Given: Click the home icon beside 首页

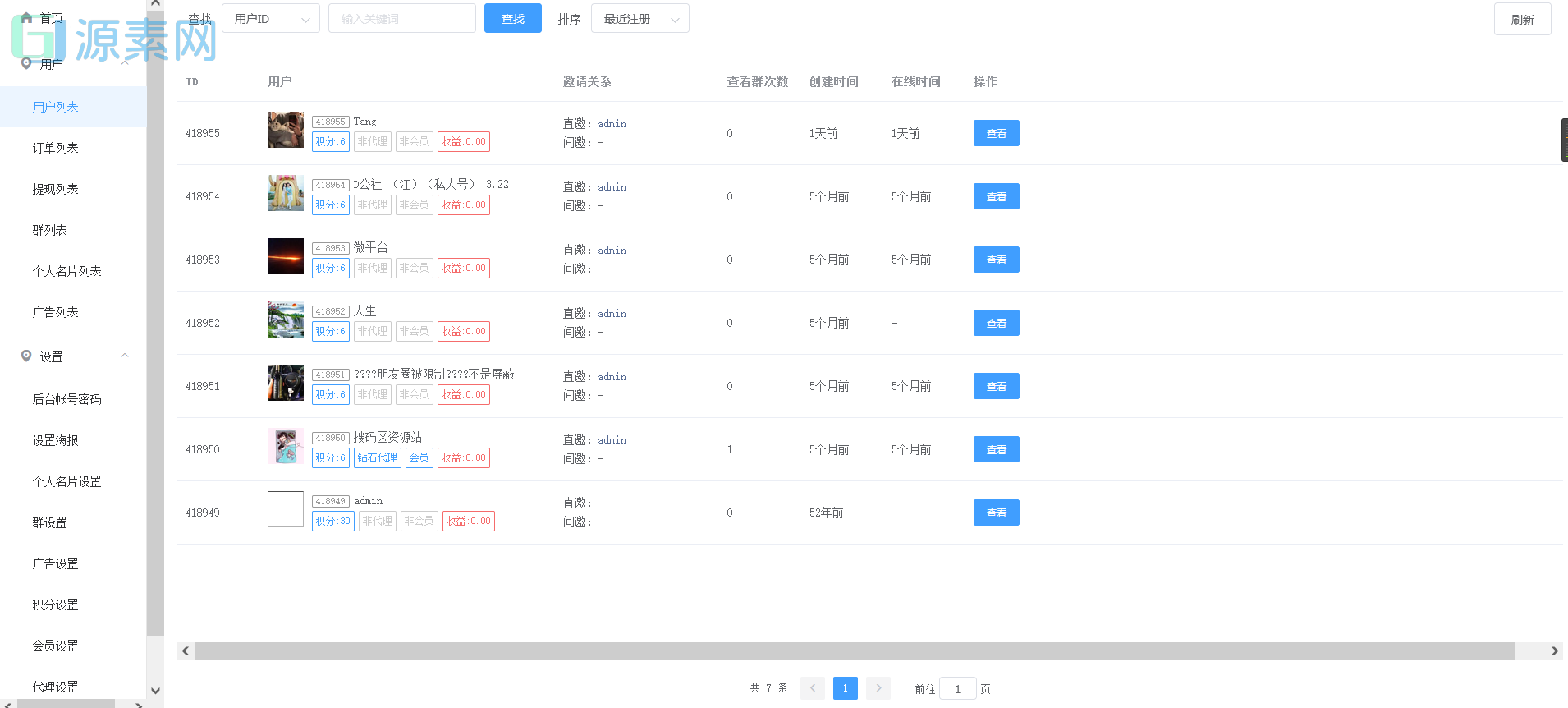Looking at the screenshot, I should 26,17.
